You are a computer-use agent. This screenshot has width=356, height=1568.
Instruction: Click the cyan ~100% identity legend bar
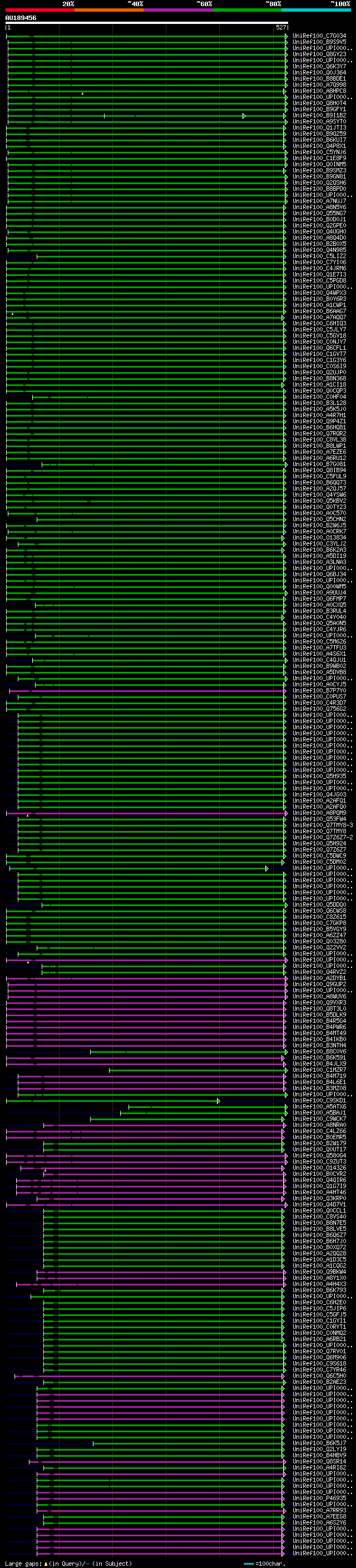coord(317,10)
